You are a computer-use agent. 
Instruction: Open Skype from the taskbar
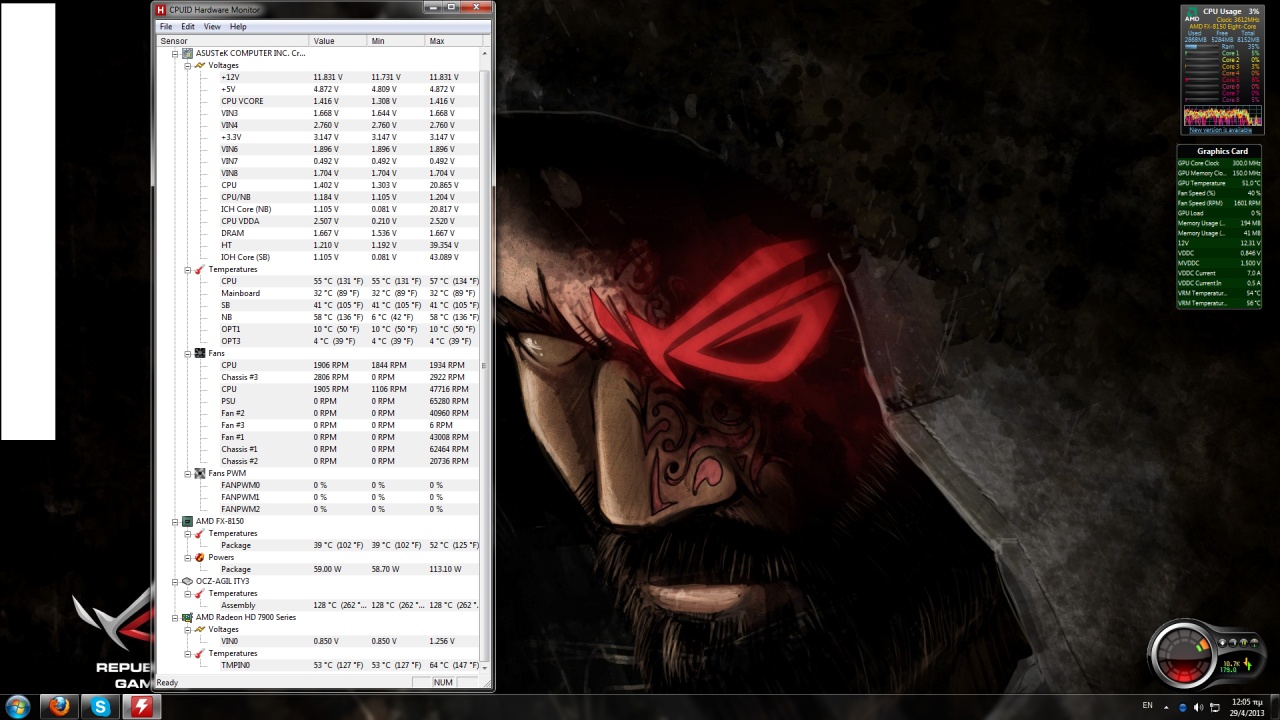pos(100,707)
